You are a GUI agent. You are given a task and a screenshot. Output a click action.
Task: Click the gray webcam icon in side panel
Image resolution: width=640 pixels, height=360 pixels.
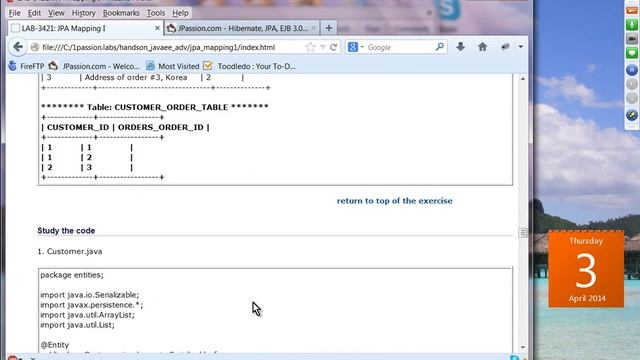[x=632, y=39]
